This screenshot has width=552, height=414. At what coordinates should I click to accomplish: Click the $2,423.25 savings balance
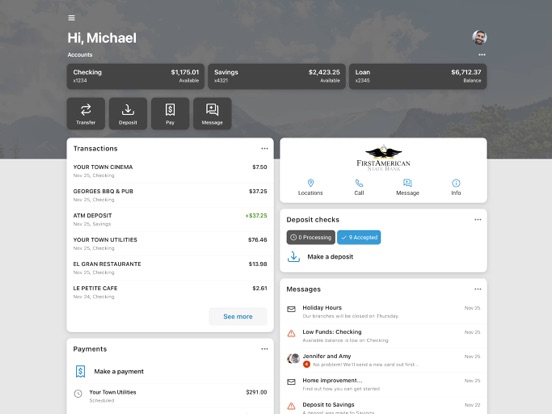point(324,72)
